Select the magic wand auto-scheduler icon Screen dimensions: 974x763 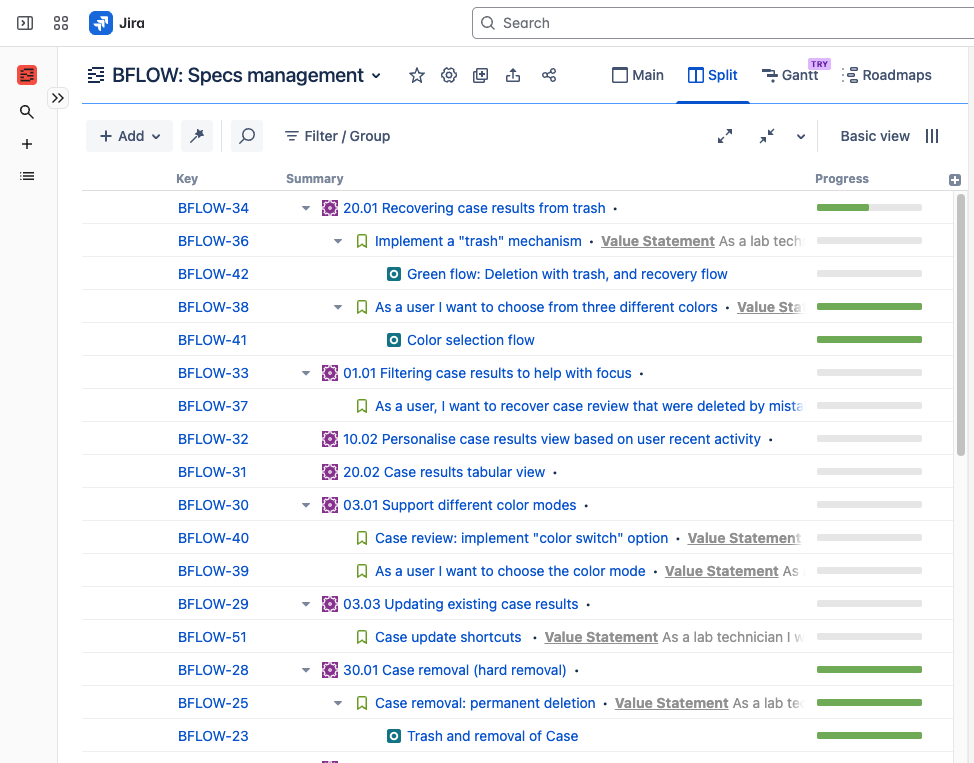click(196, 136)
